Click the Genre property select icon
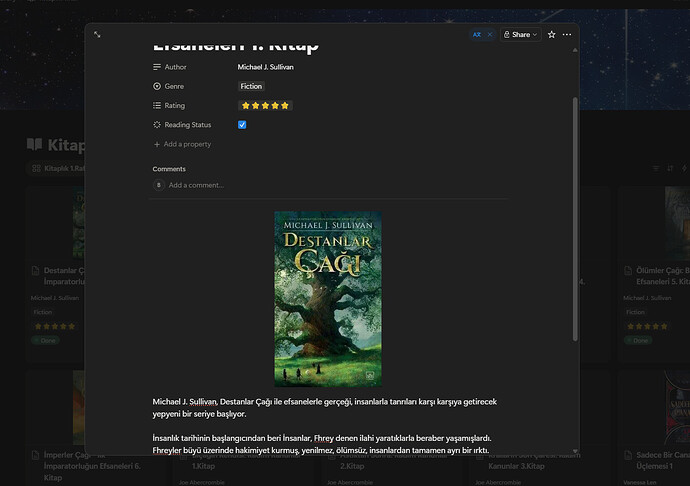Screen dimensions: 690x486 (157, 86)
